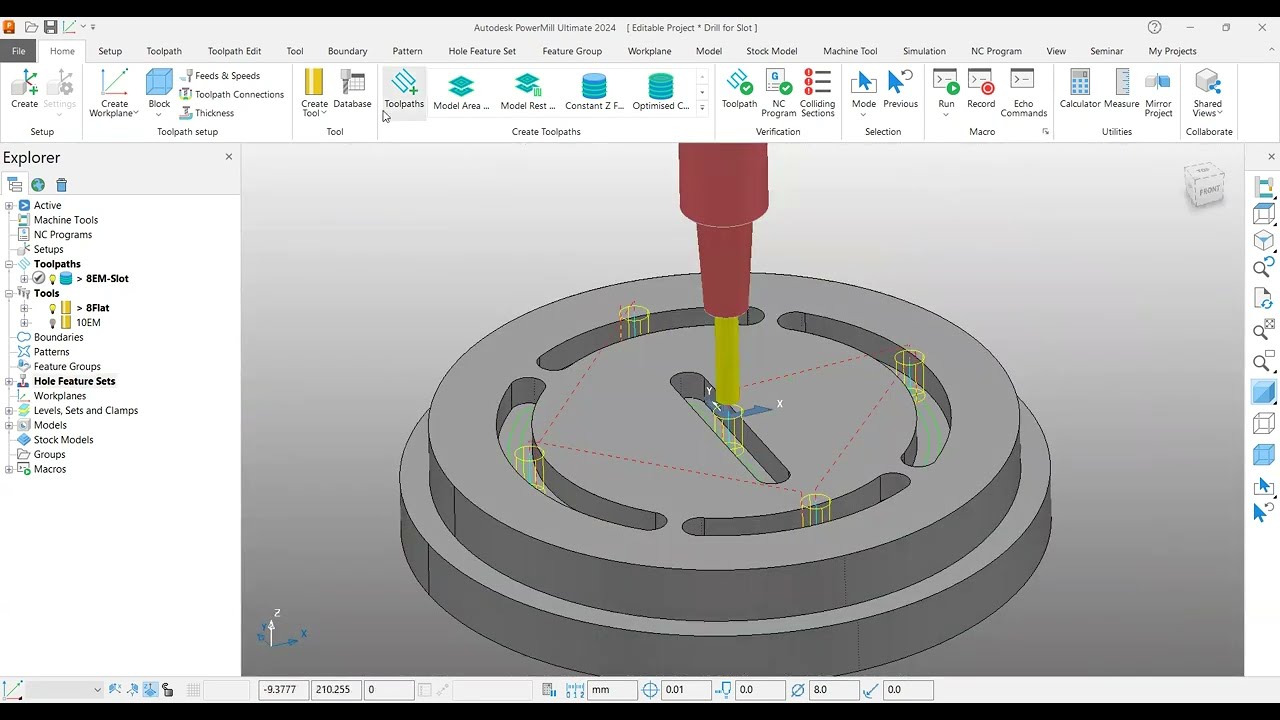Expand the 8Flat tool node
This screenshot has width=1280, height=720.
coord(24,308)
